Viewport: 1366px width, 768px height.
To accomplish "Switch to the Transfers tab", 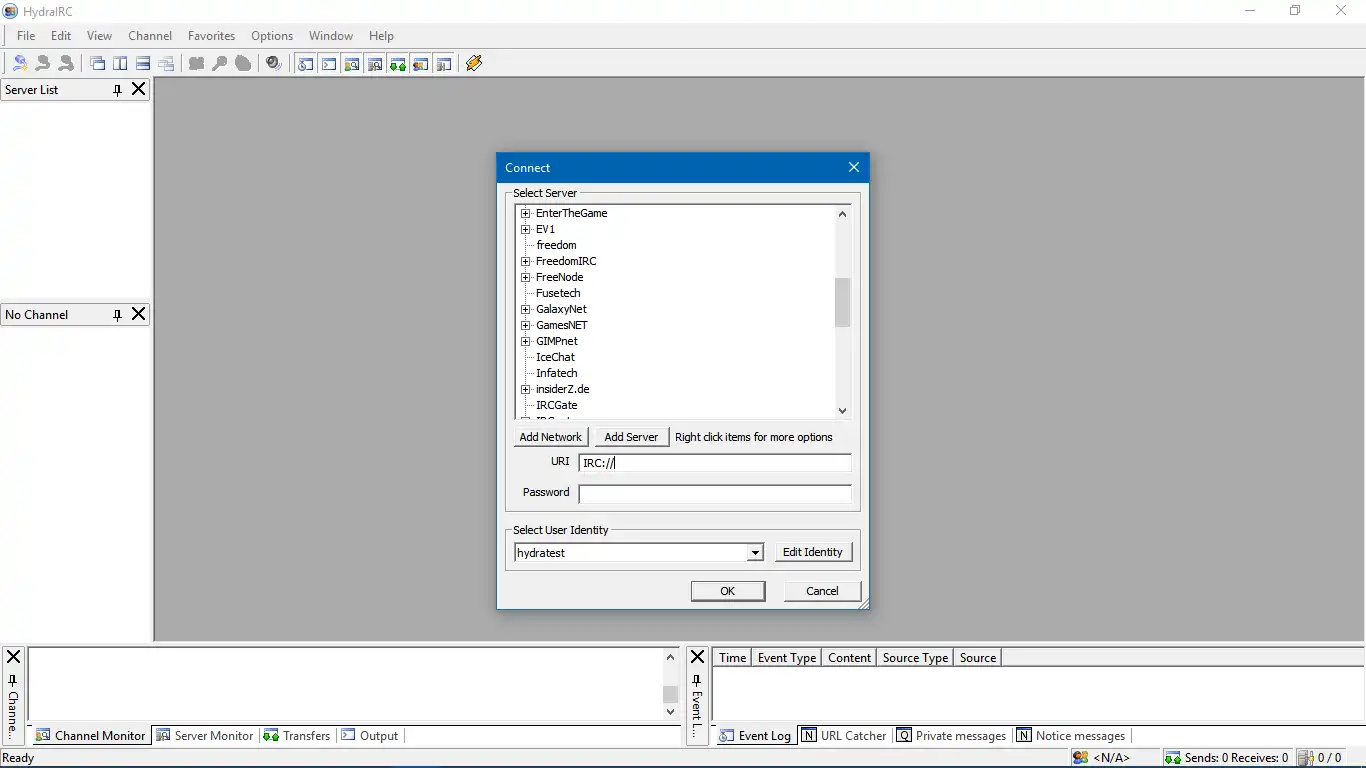I will (x=297, y=735).
